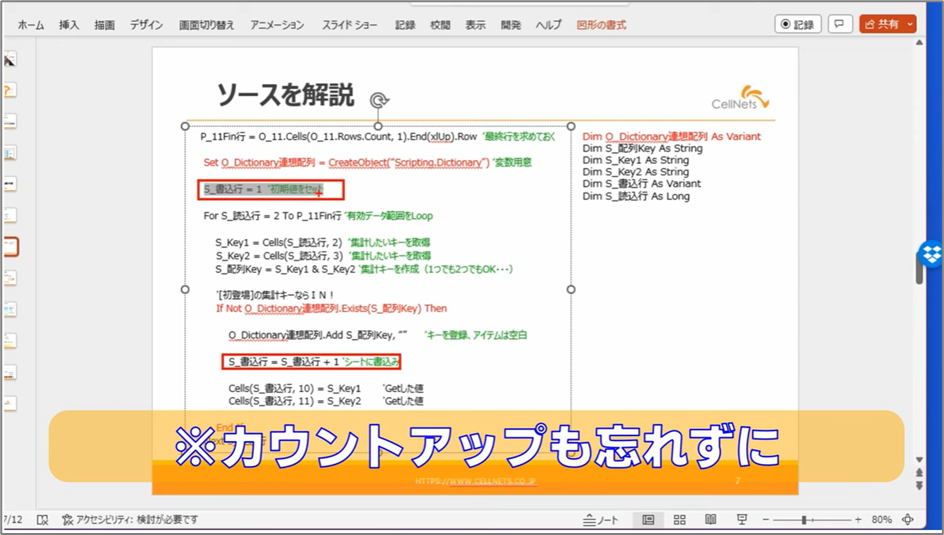The width and height of the screenshot is (944, 535).
Task: Click the 記録 record button
Action: (797, 24)
